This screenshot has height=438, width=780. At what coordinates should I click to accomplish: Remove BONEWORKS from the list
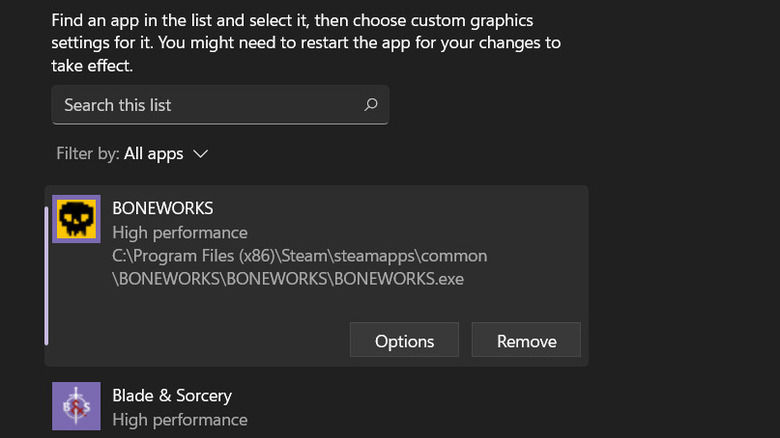526,341
